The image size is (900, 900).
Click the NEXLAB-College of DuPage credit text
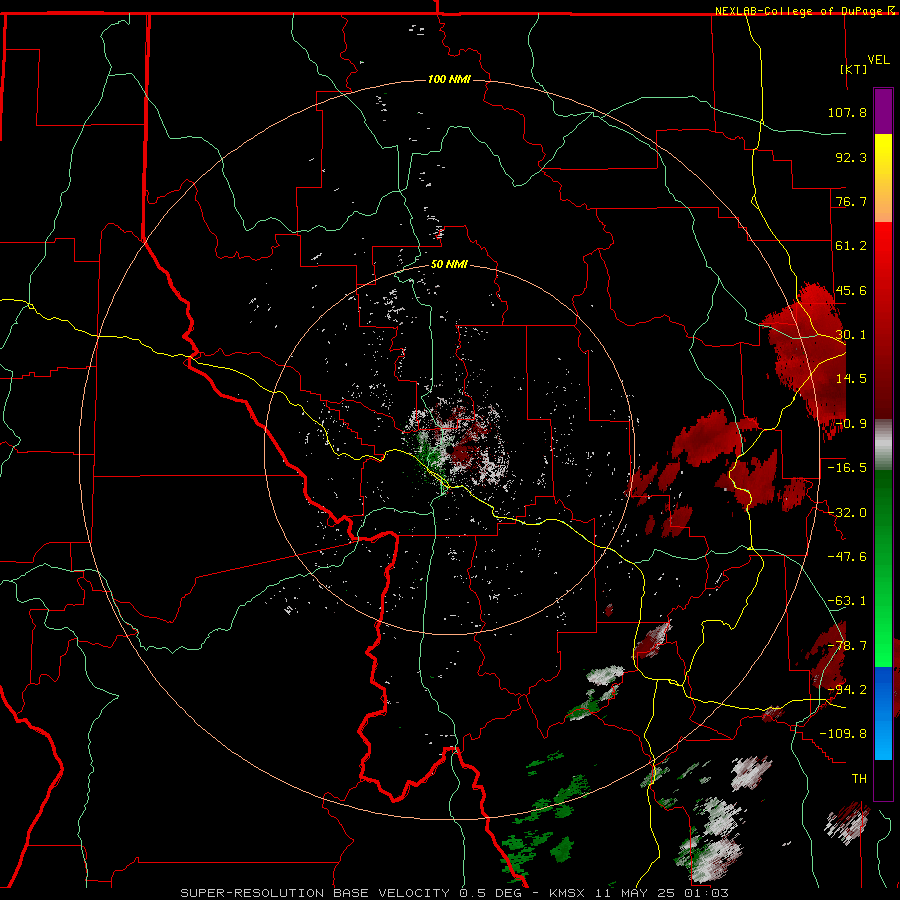[x=804, y=11]
